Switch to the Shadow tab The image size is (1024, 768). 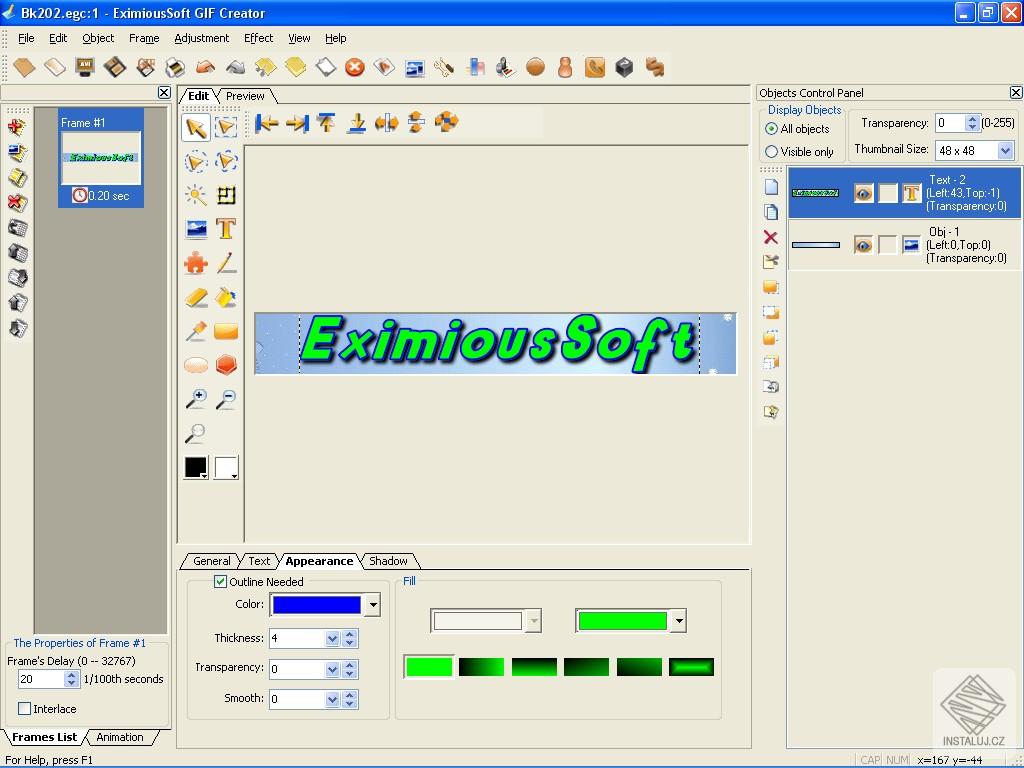pyautogui.click(x=389, y=561)
